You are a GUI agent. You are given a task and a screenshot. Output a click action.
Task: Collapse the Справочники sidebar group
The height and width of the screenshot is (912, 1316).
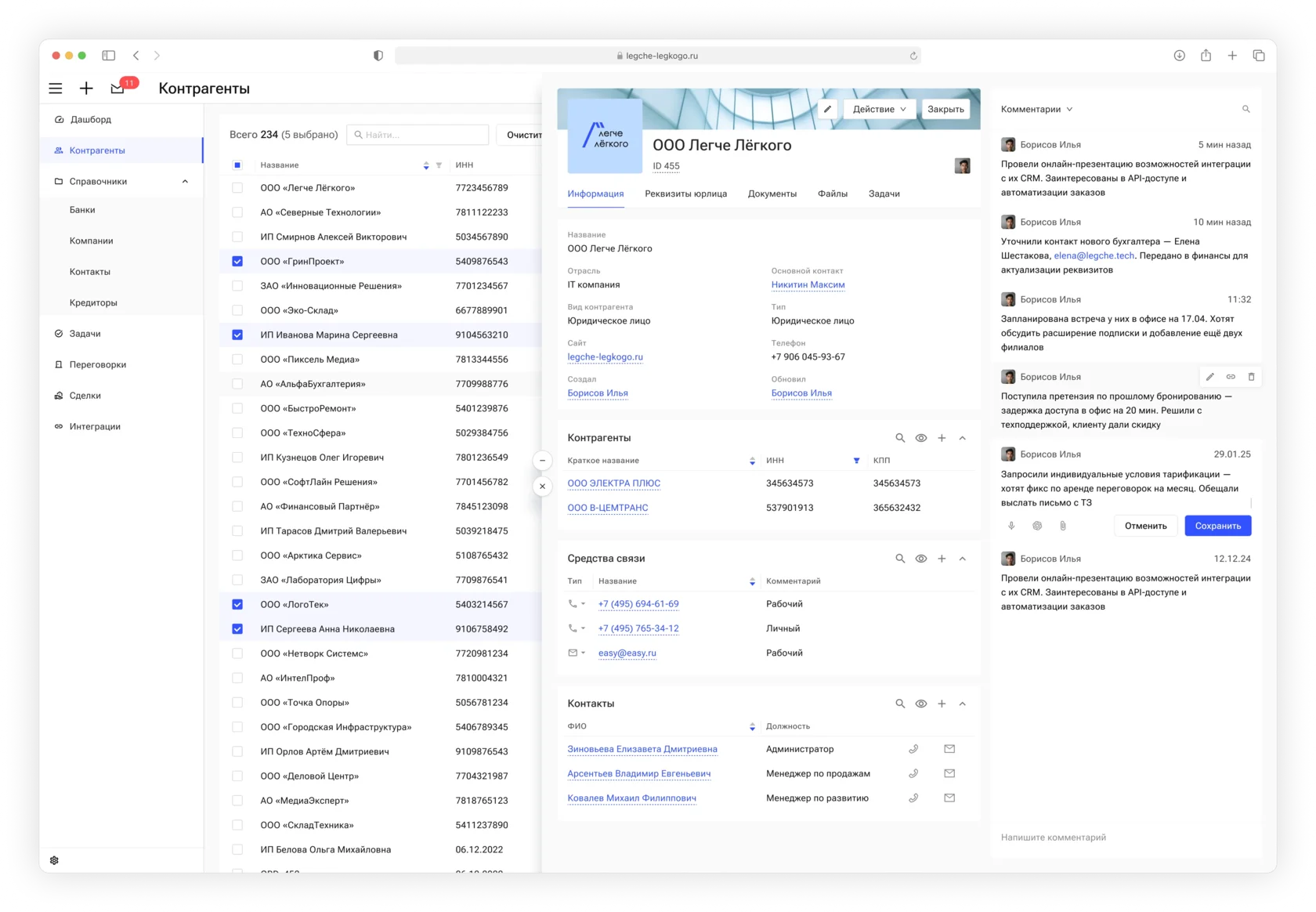pos(185,182)
